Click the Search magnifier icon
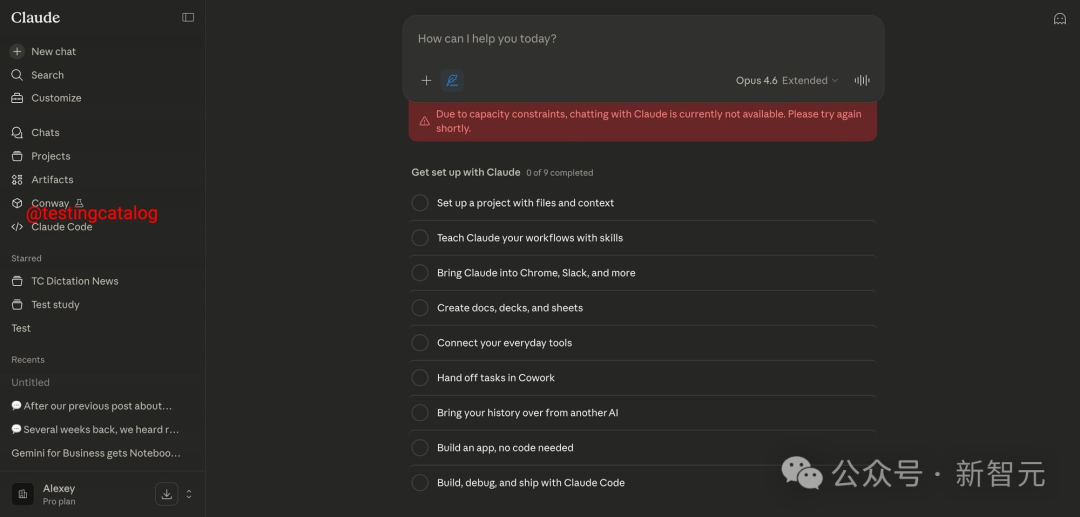The width and height of the screenshot is (1080, 517). point(17,75)
